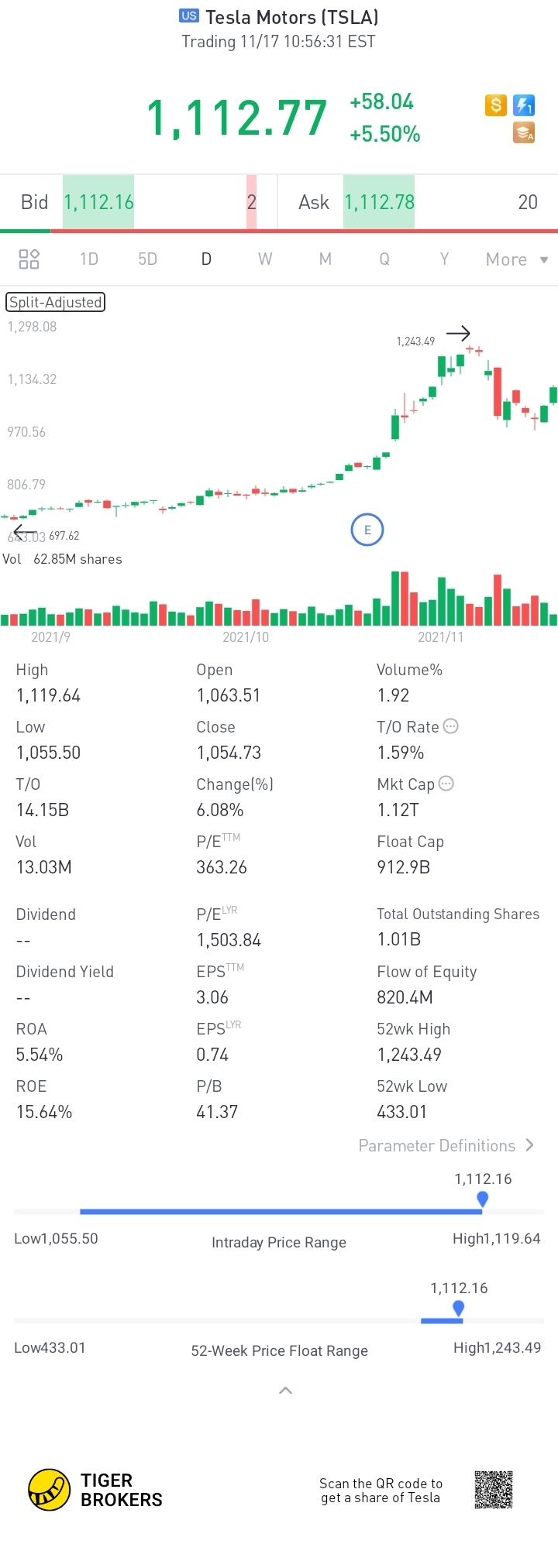This screenshot has height=1568, width=558.
Task: Switch chart to 5D timeframe
Action: click(147, 259)
